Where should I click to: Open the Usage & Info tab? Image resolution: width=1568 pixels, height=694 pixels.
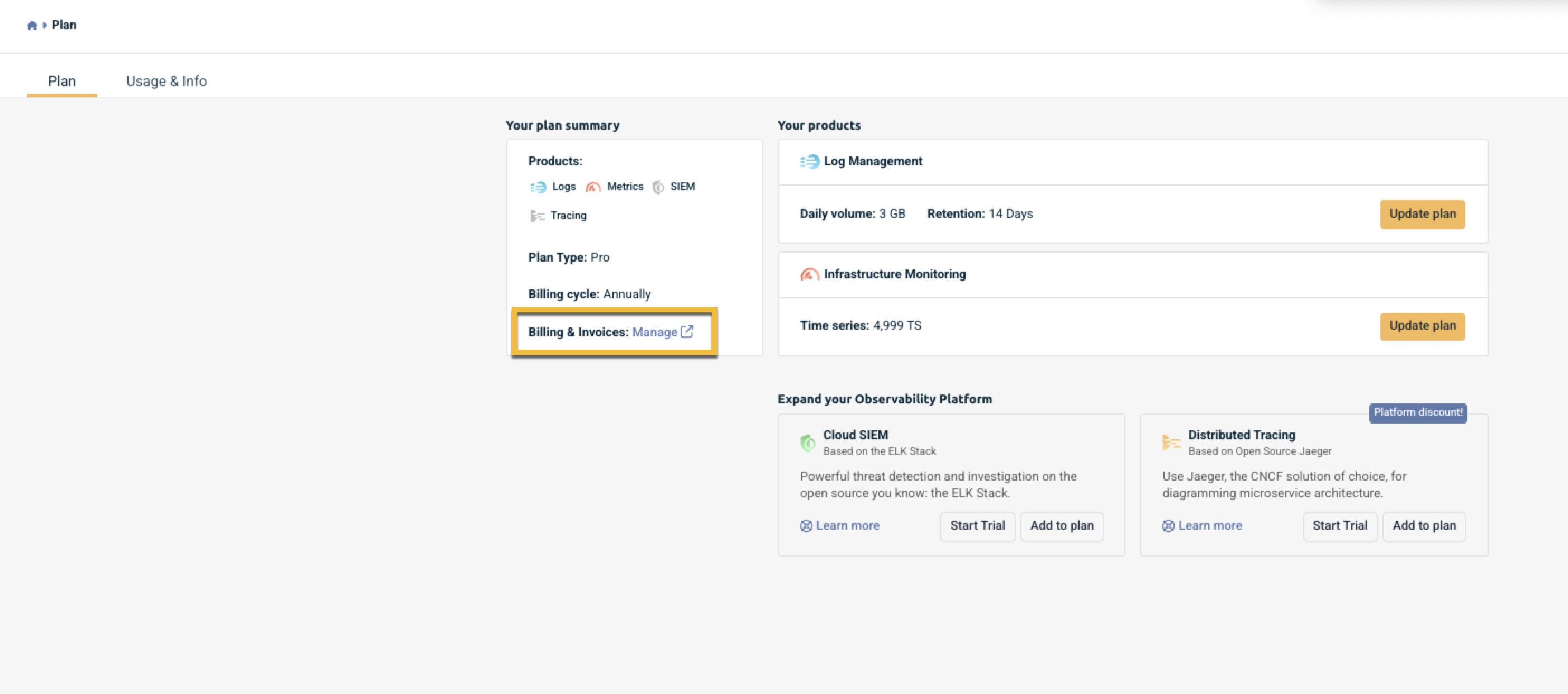pos(166,81)
